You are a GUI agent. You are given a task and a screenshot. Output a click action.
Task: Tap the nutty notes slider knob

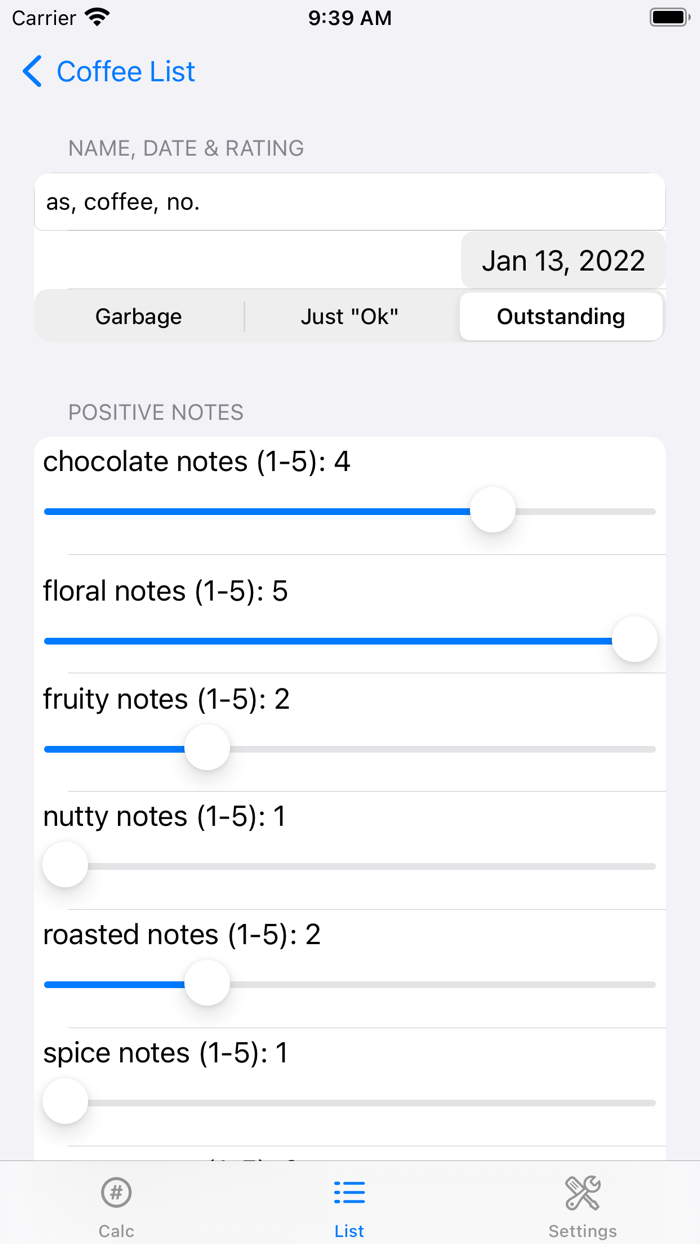pyautogui.click(x=66, y=865)
